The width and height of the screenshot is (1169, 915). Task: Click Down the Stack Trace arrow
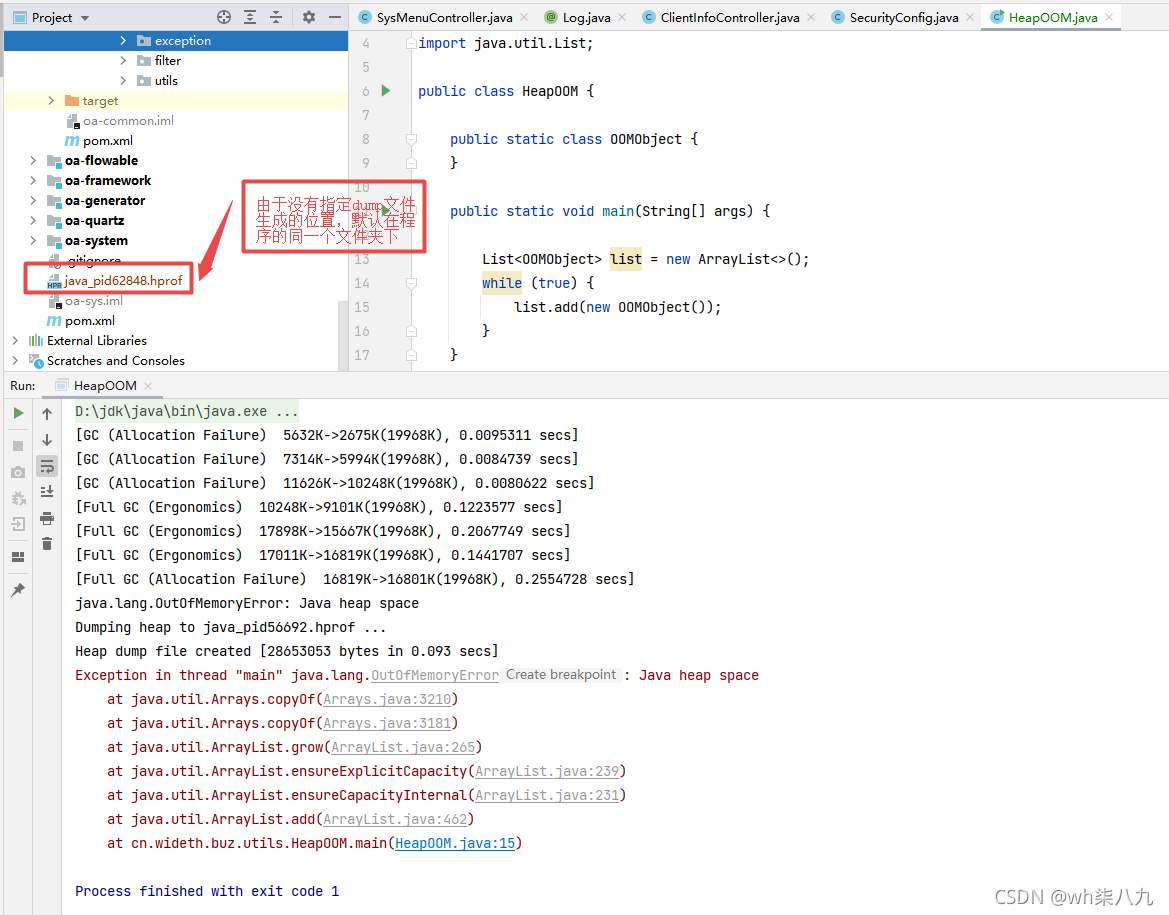pyautogui.click(x=47, y=439)
